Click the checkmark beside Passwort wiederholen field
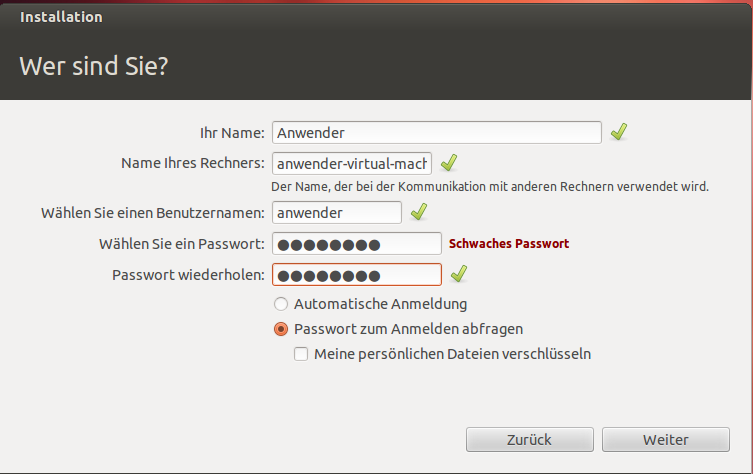 tap(459, 274)
